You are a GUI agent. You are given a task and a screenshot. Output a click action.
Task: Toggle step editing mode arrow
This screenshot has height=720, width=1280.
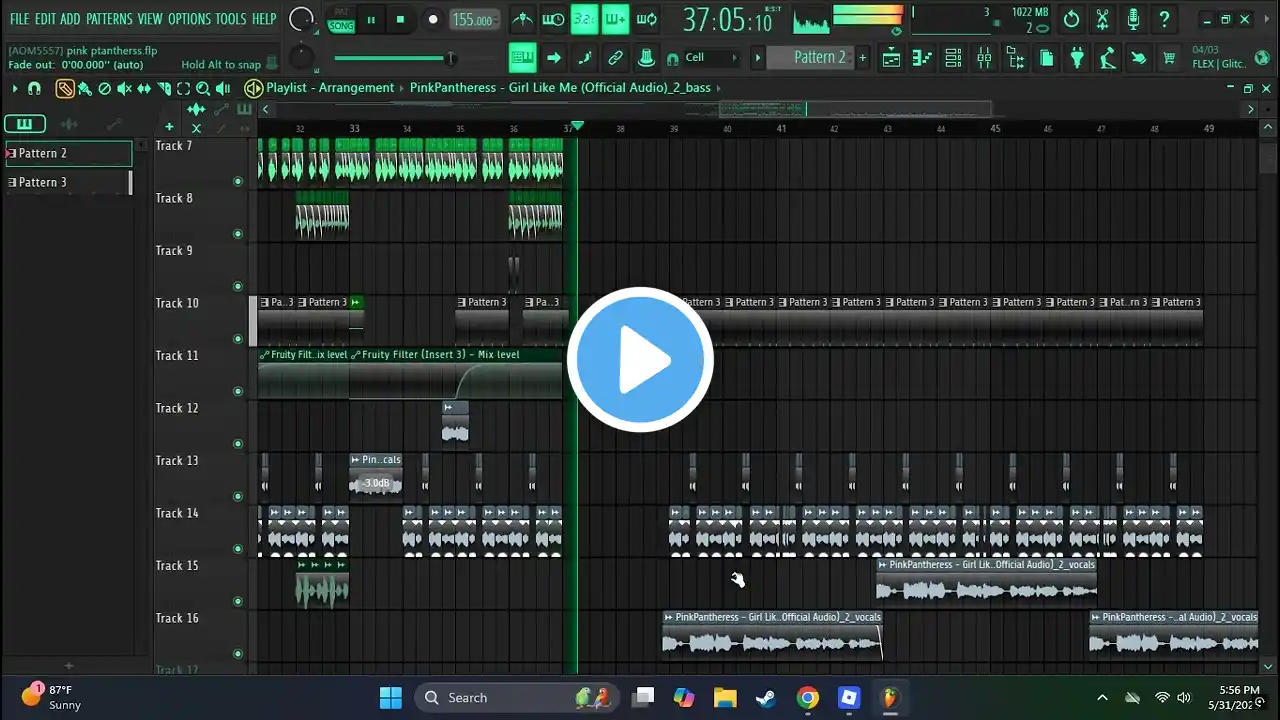click(553, 58)
